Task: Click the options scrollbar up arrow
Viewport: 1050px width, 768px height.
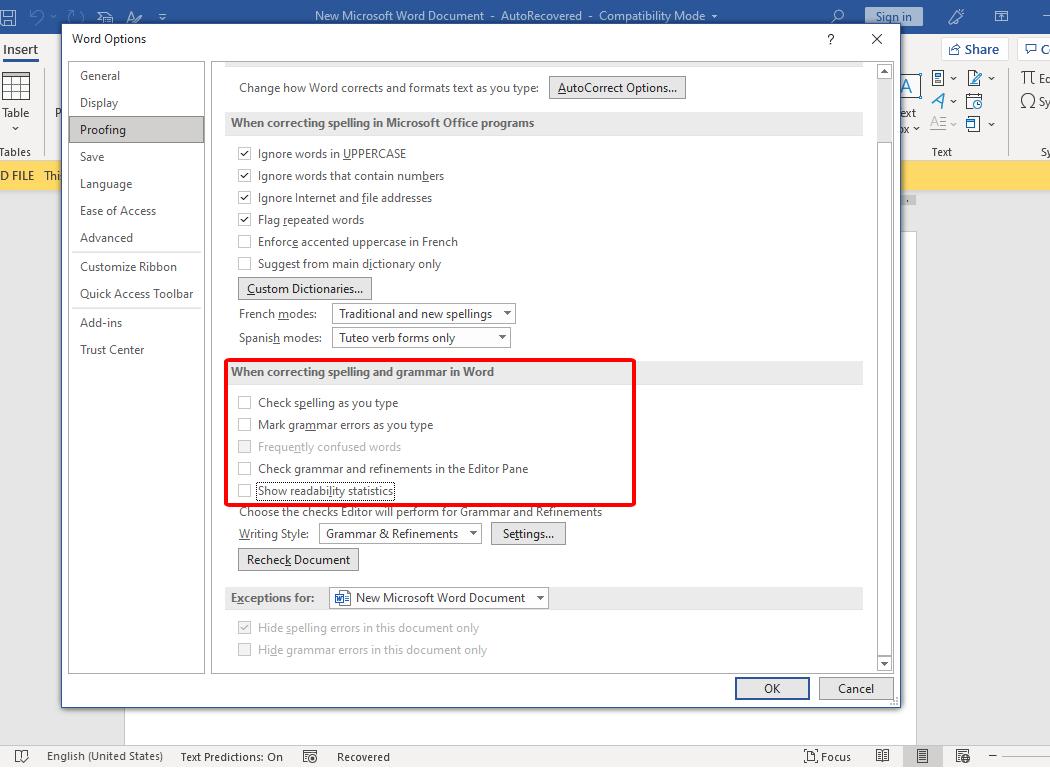Action: tap(884, 71)
